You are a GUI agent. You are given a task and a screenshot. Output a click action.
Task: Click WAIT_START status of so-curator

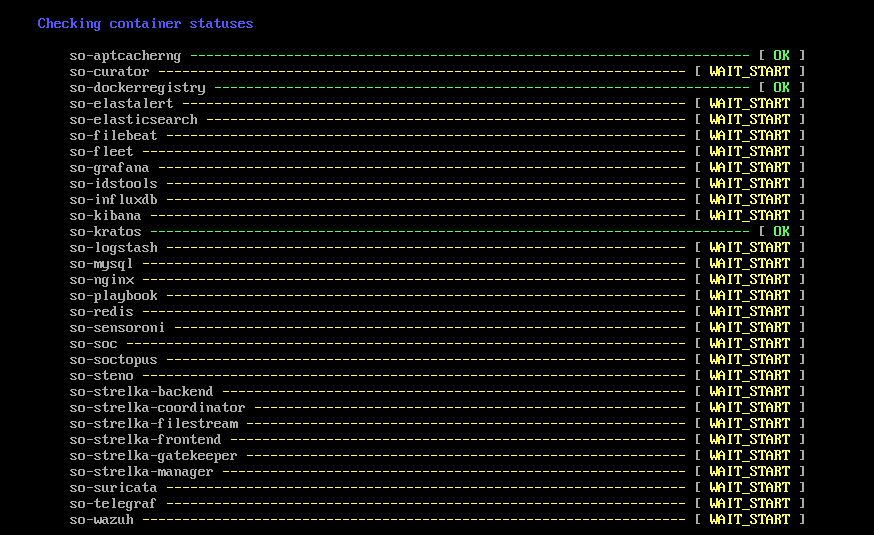[749, 72]
